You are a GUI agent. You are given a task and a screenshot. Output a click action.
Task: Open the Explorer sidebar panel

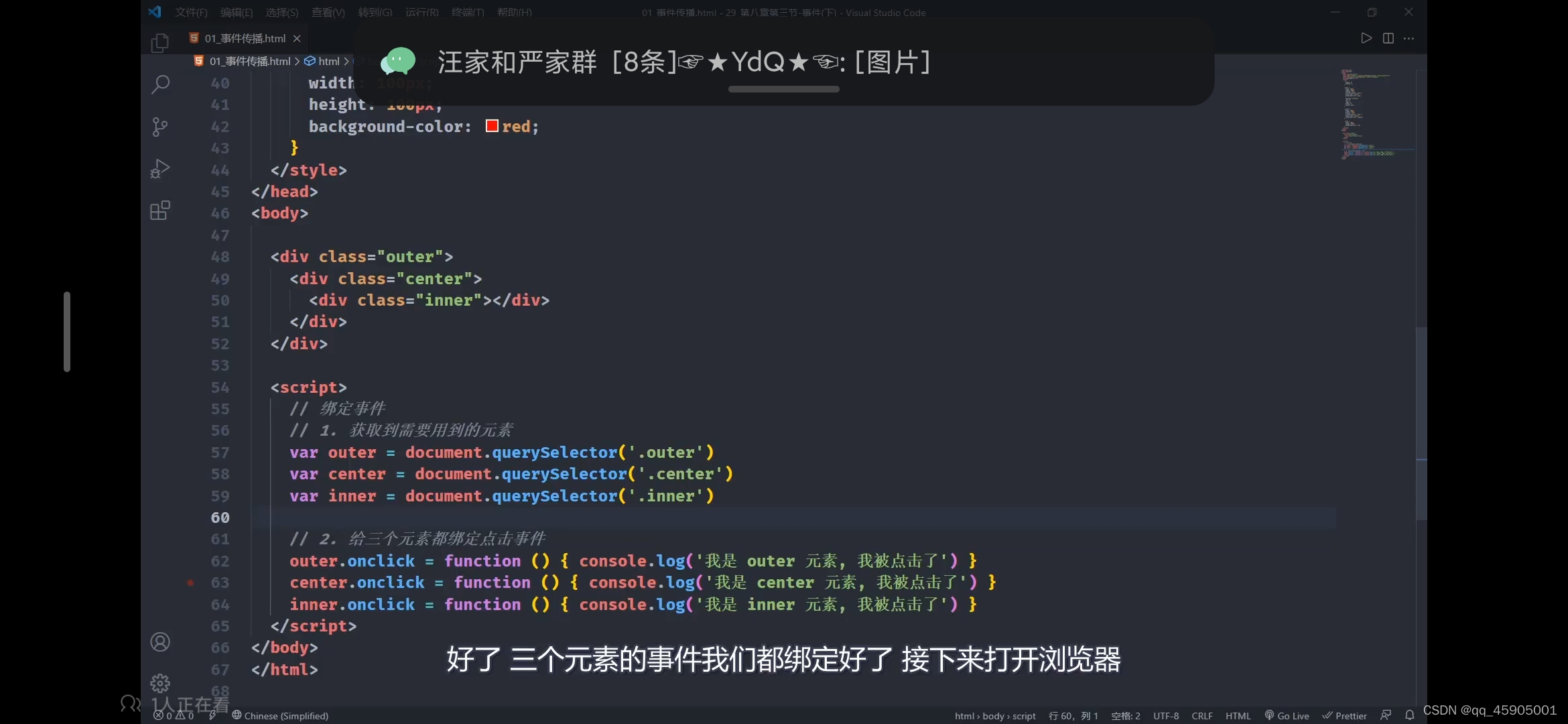pos(160,42)
